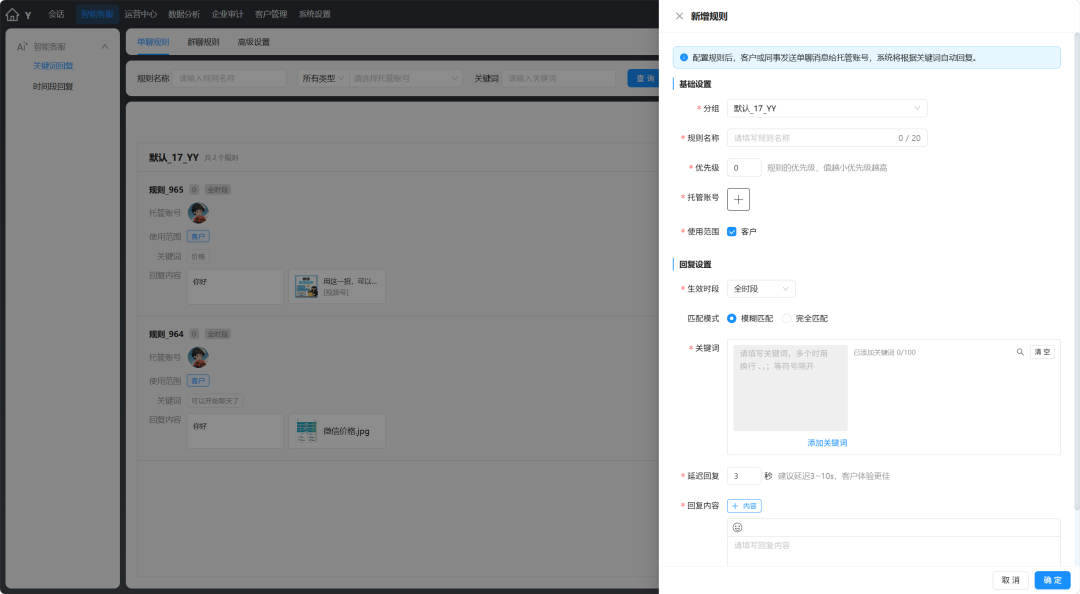Select 关键词回复 in the sidebar
This screenshot has width=1080, height=594.
pyautogui.click(x=53, y=66)
